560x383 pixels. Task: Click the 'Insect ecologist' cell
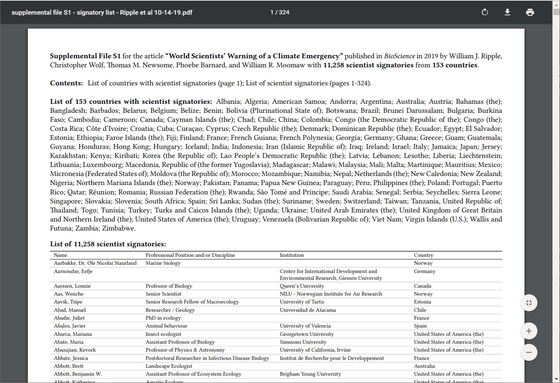click(163, 334)
